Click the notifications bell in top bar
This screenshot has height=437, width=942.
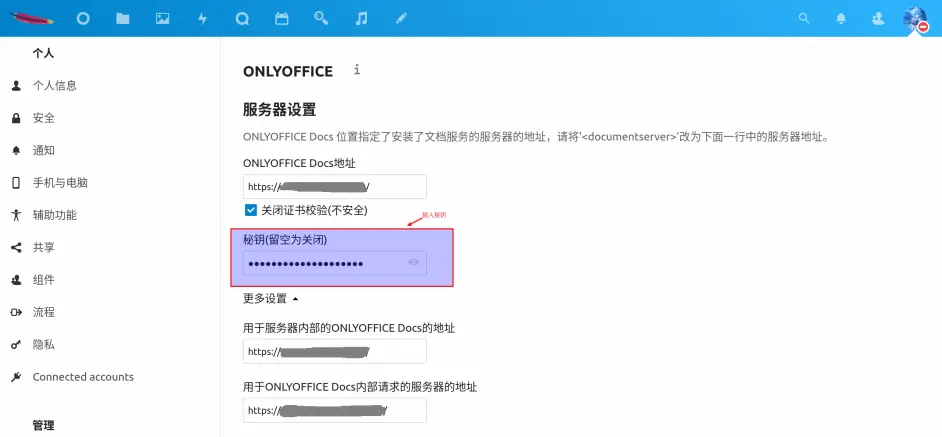click(x=841, y=18)
